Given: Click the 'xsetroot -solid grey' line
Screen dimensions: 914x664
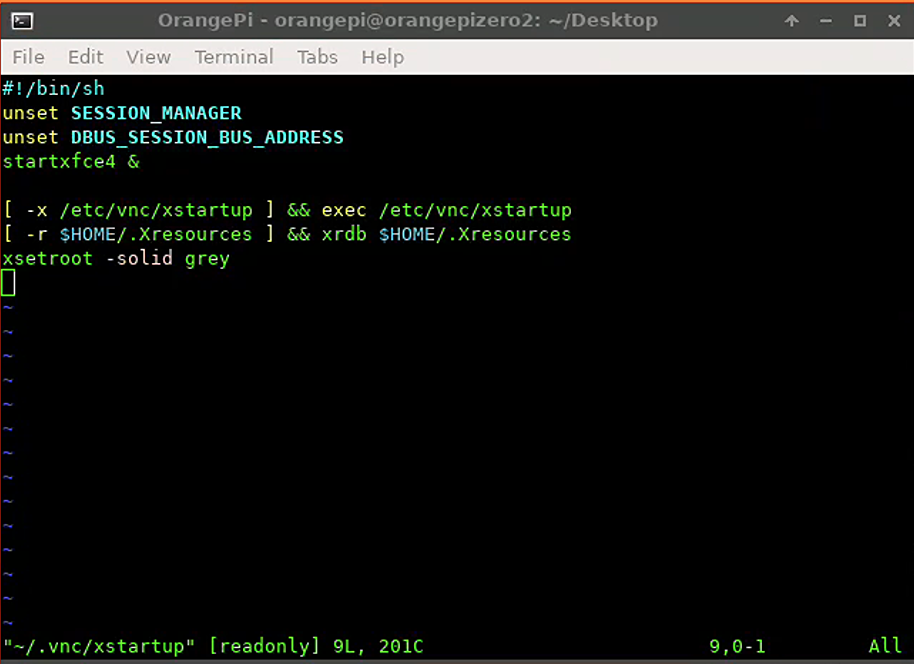Looking at the screenshot, I should click(x=116, y=258).
